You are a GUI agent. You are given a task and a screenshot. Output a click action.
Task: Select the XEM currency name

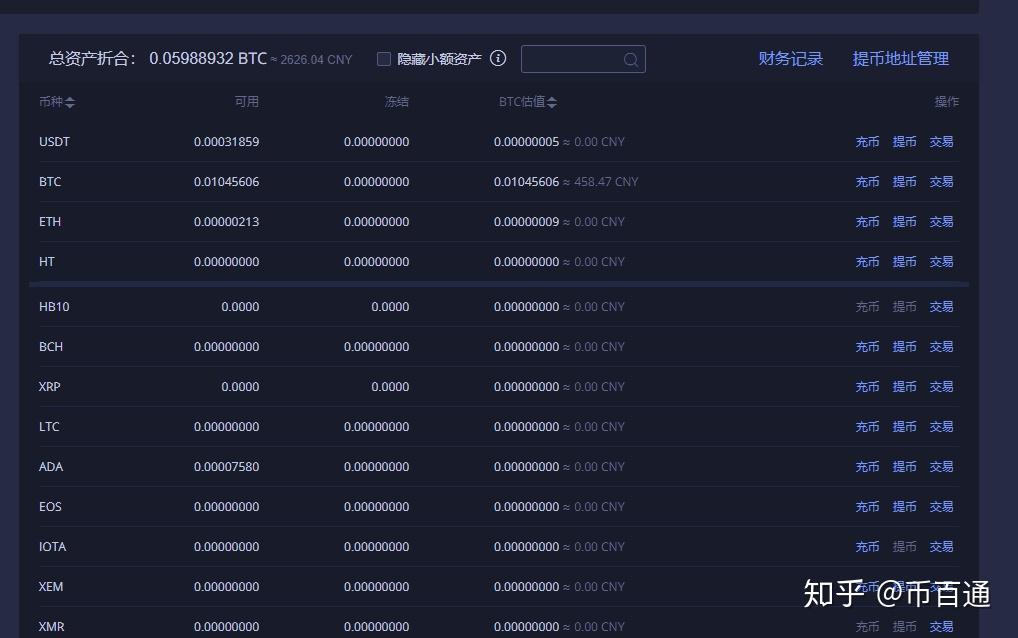[x=51, y=587]
